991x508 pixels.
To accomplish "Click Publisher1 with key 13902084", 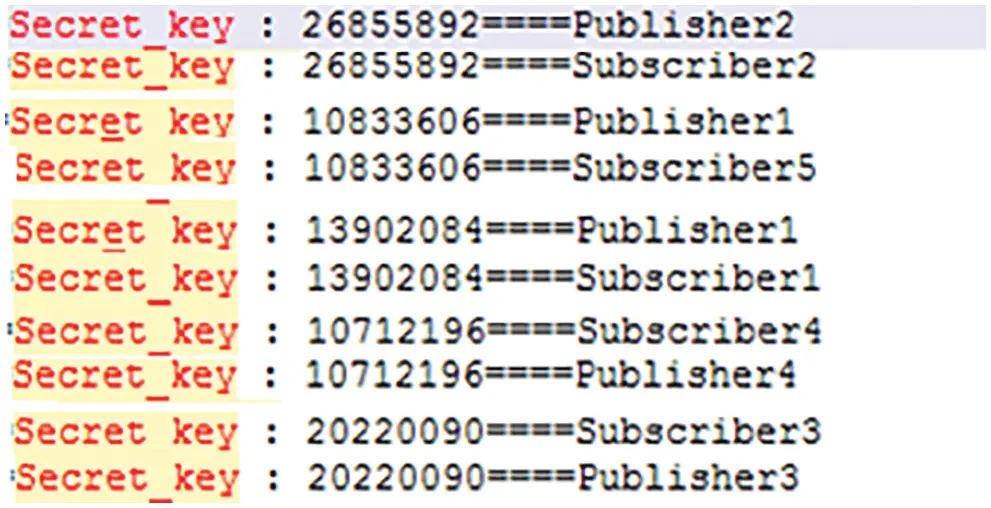I will pos(687,231).
